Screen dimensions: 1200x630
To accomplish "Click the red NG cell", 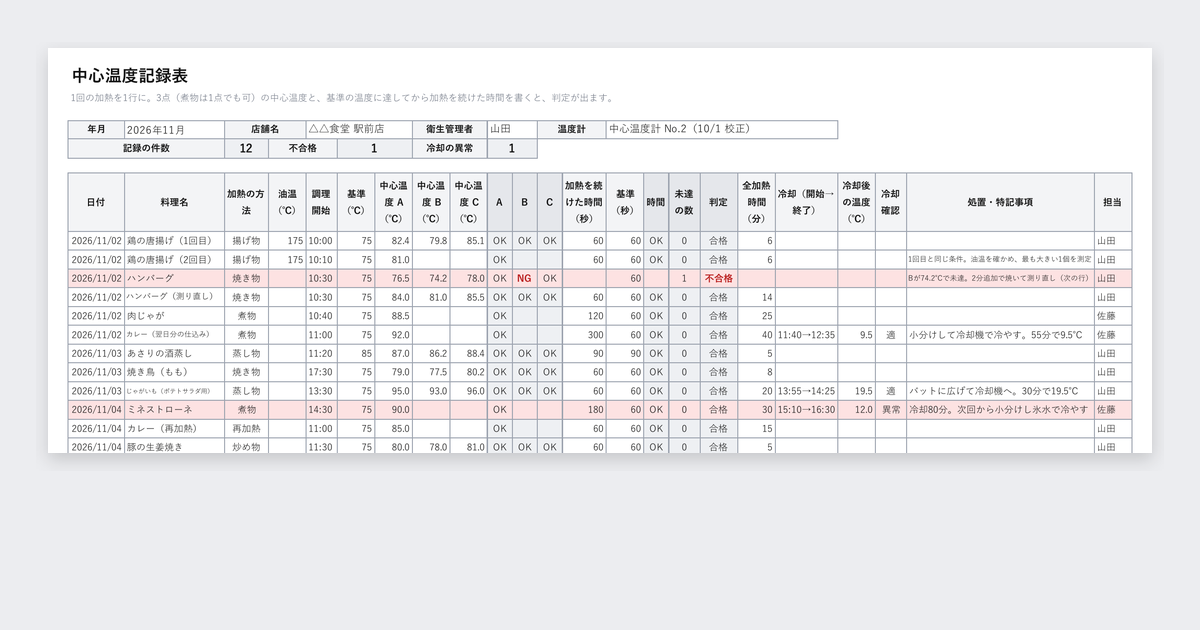I will point(524,278).
